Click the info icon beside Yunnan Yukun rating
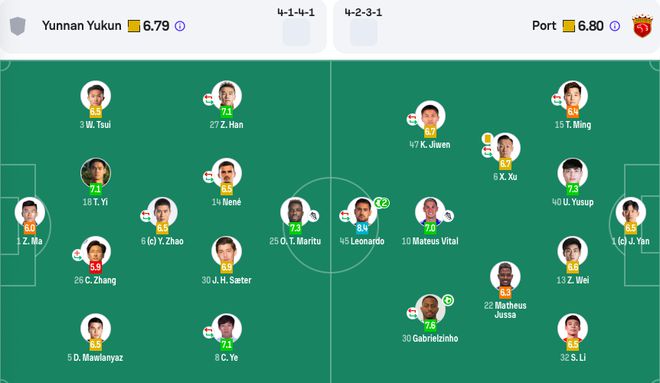The height and width of the screenshot is (383, 660). pos(180,26)
